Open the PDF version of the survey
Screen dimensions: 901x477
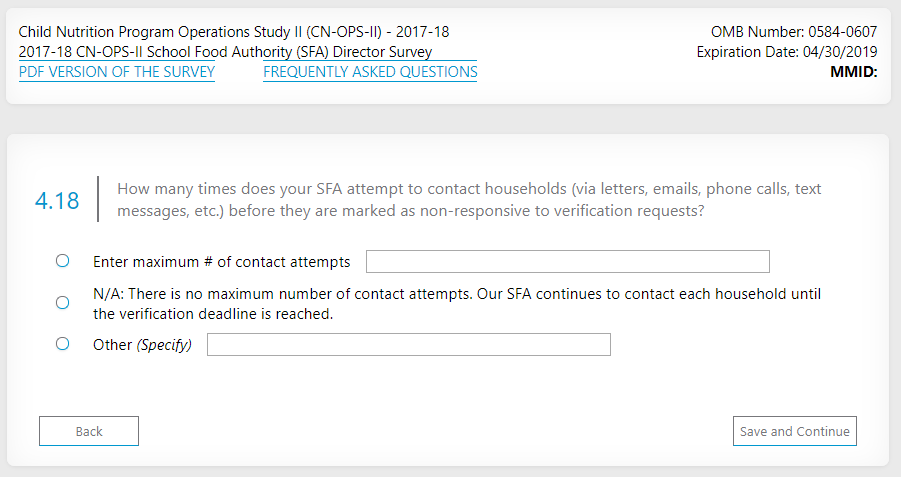click(x=117, y=72)
